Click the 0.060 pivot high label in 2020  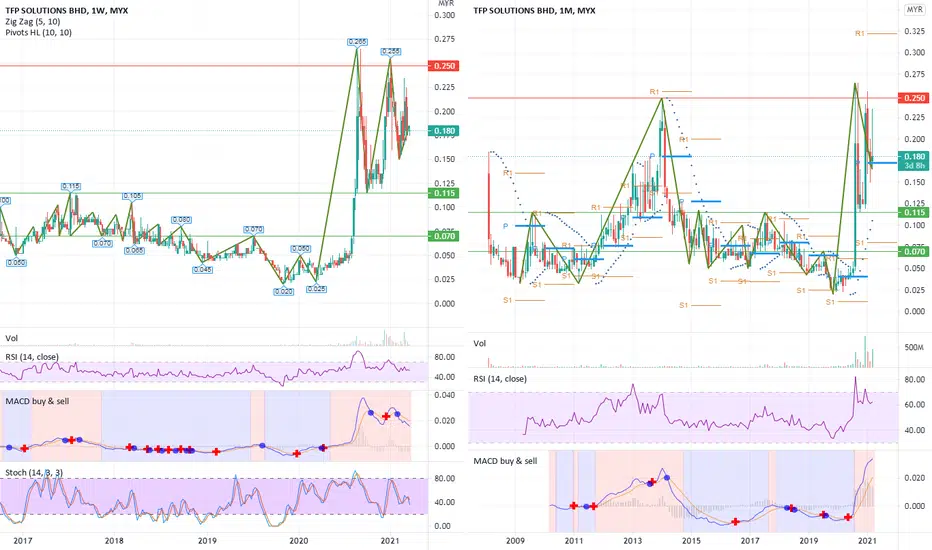coord(301,249)
